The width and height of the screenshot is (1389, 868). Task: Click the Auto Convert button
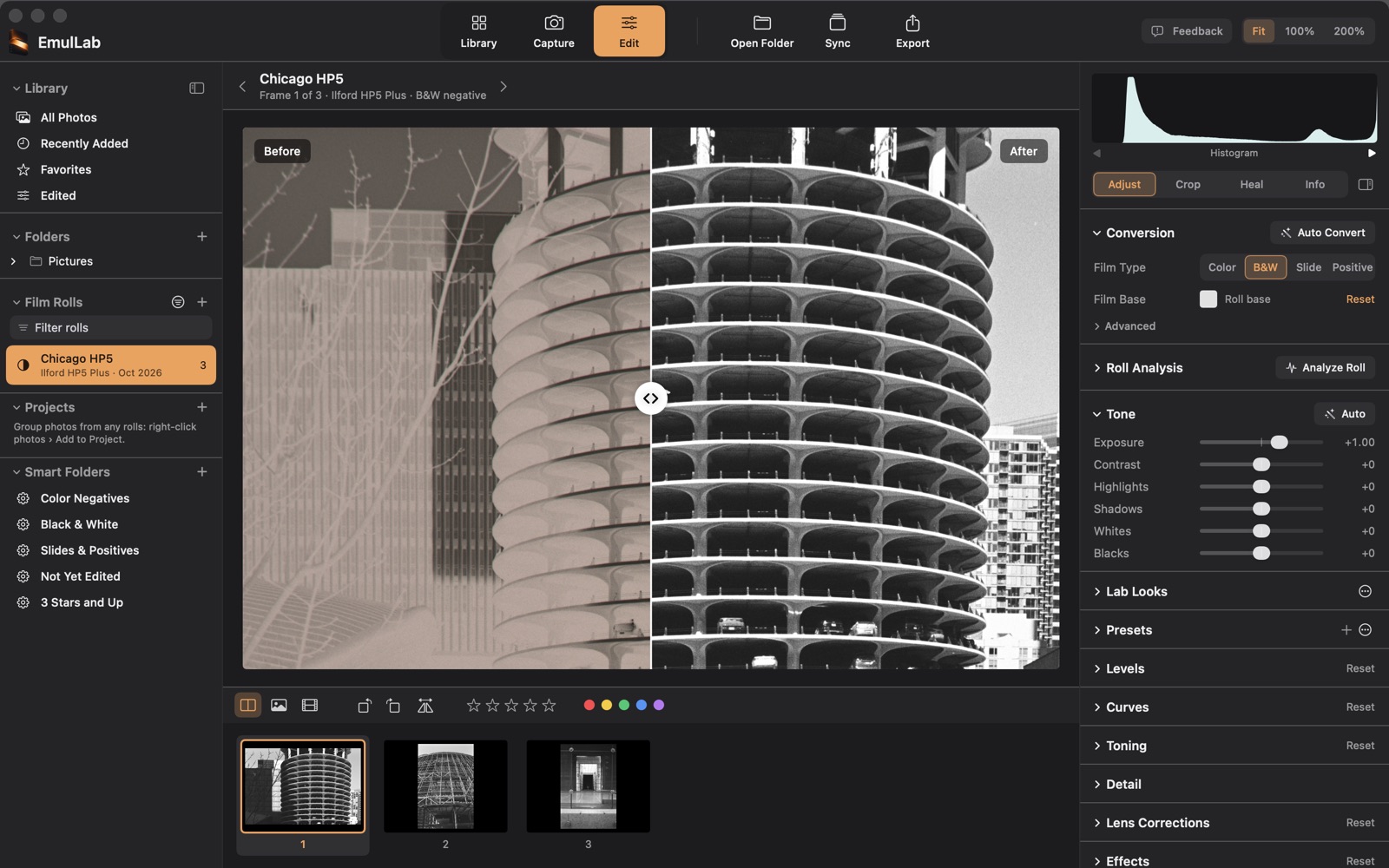[1322, 233]
